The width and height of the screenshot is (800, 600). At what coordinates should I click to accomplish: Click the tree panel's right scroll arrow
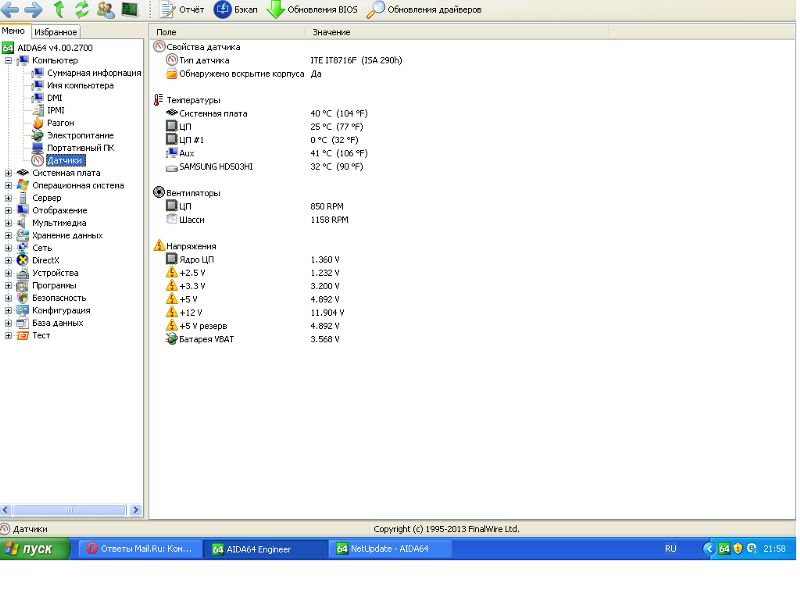(136, 510)
